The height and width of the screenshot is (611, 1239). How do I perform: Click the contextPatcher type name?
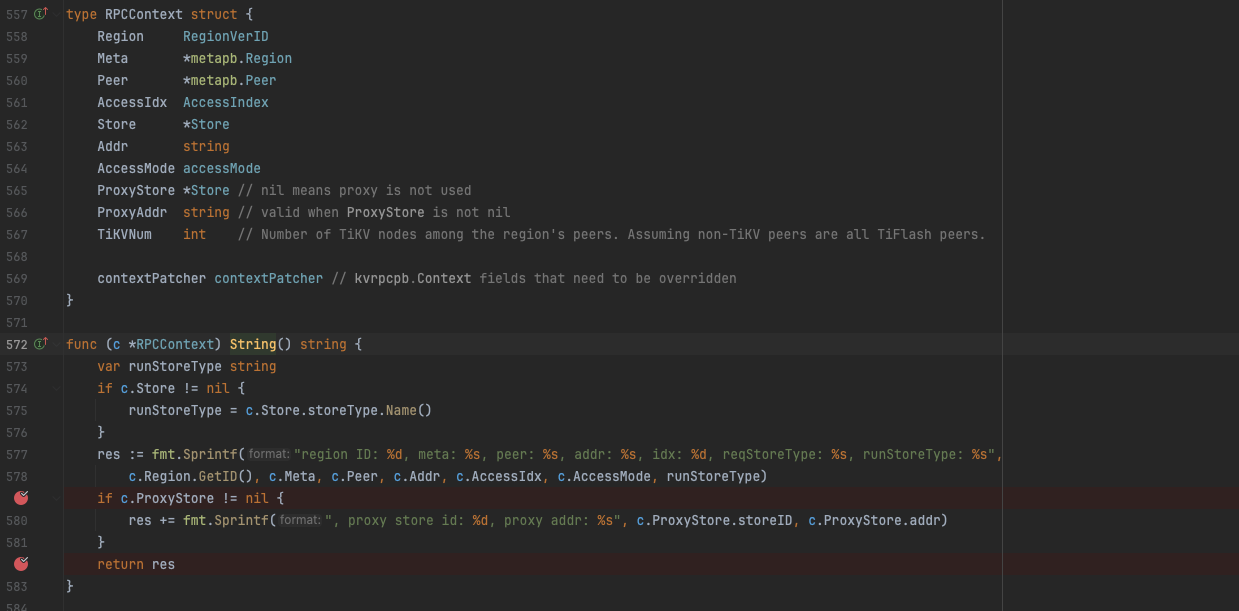268,278
